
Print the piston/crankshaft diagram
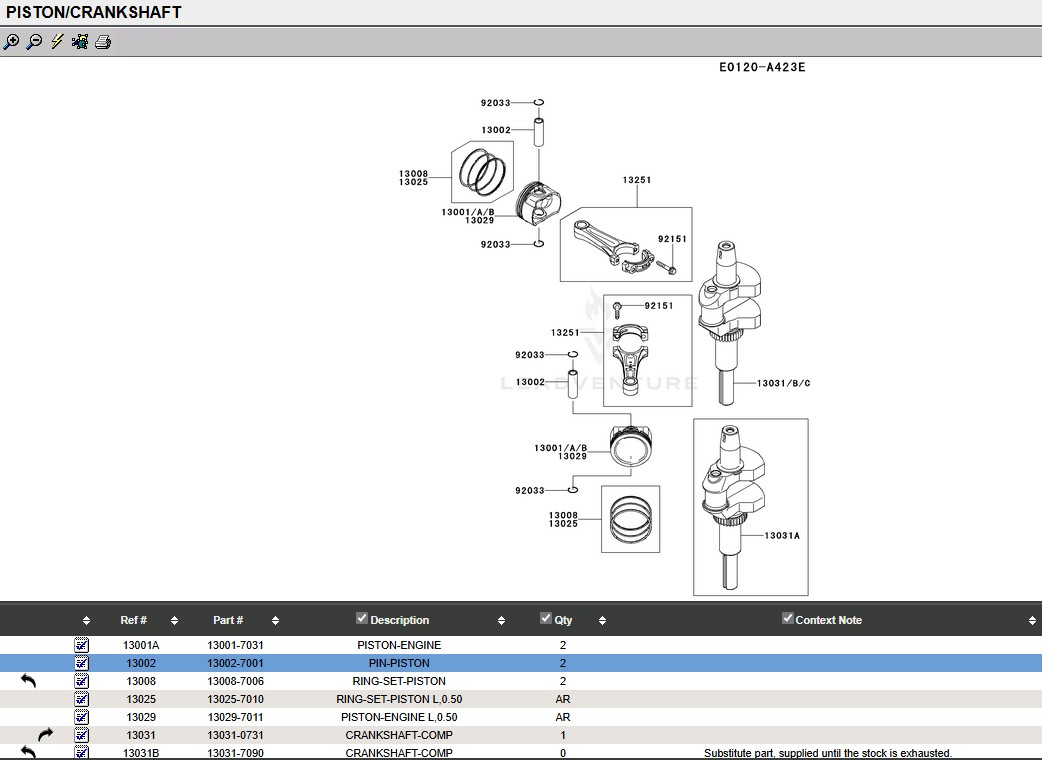[103, 42]
